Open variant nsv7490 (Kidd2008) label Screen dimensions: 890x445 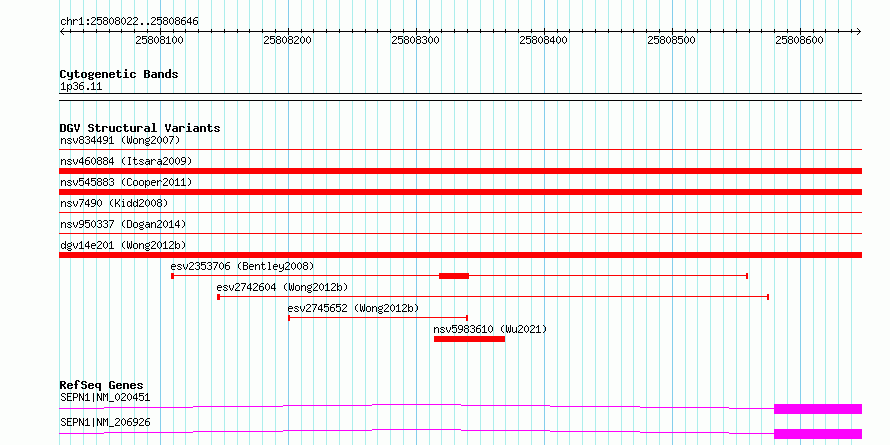(114, 203)
